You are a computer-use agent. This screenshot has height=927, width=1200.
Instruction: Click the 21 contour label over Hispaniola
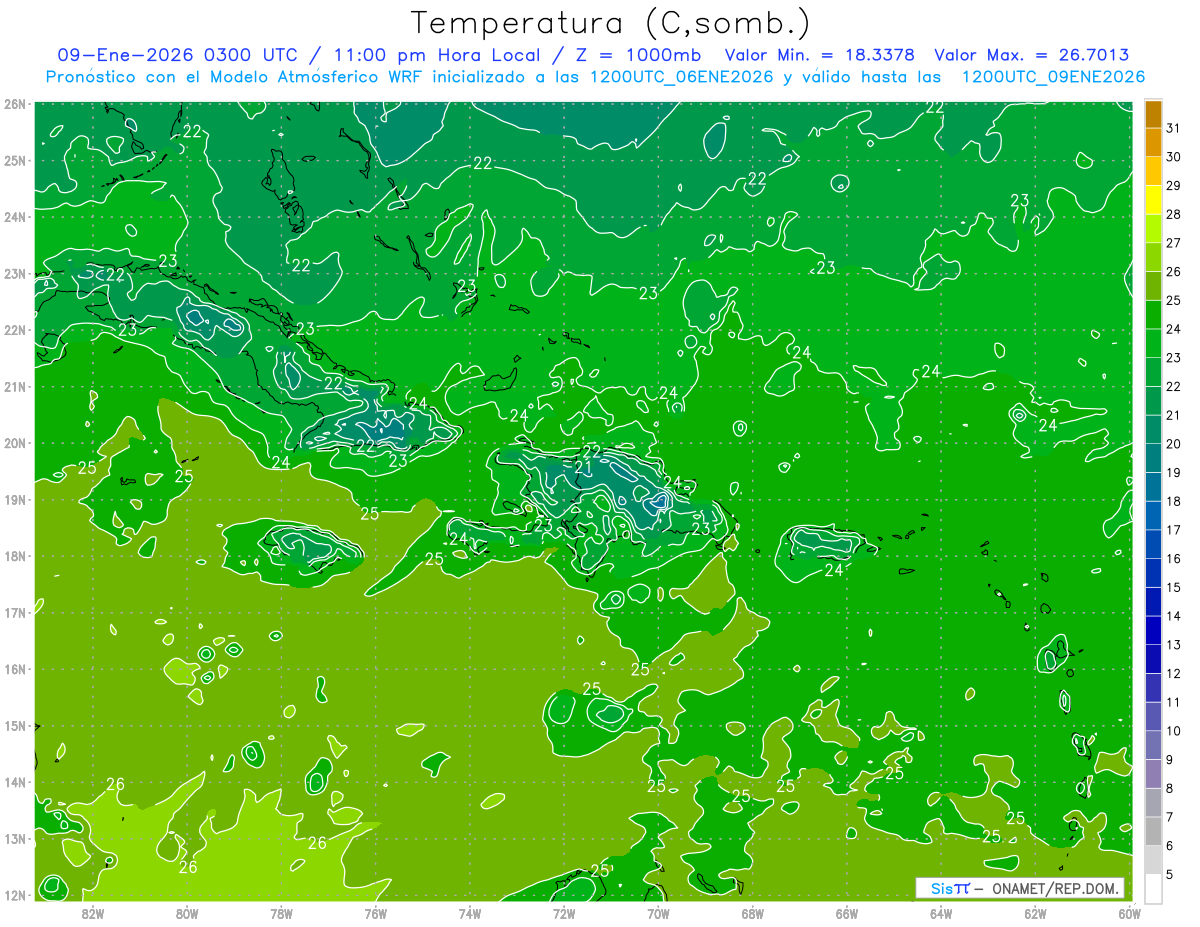pos(583,468)
